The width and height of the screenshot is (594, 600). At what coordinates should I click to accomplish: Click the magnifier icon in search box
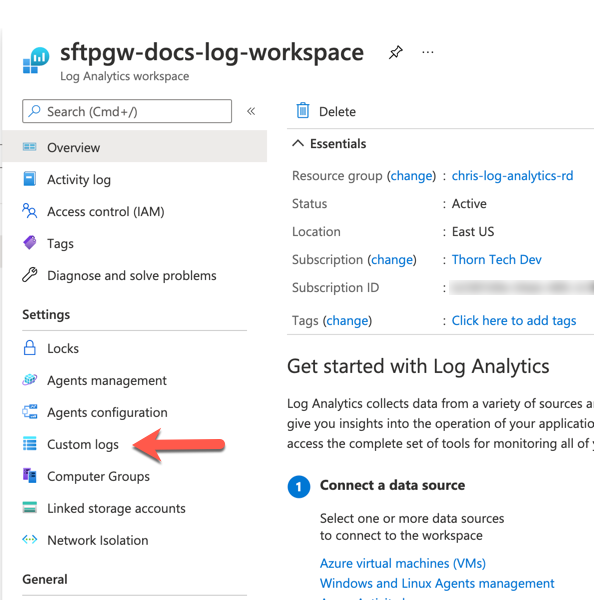click(35, 111)
